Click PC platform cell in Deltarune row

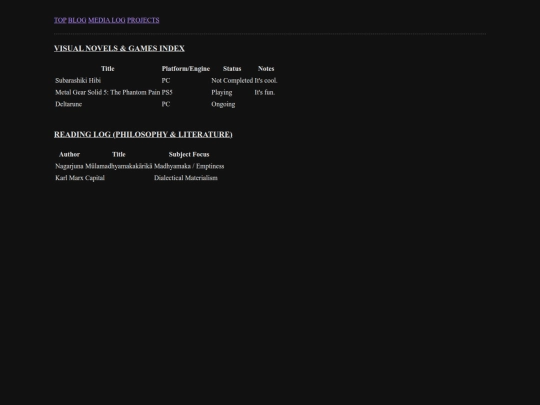click(166, 104)
